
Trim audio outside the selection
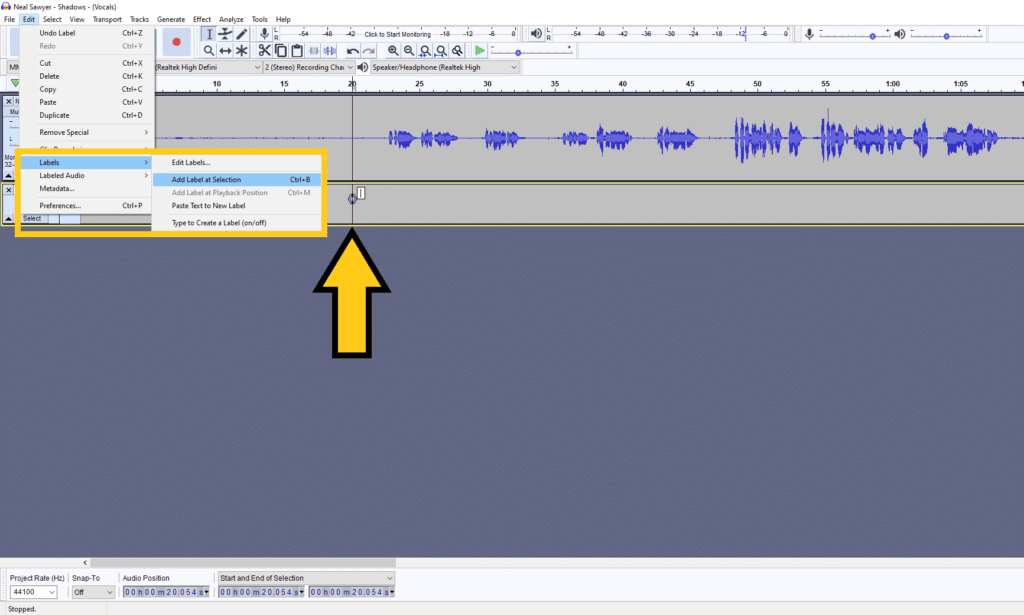(x=312, y=50)
